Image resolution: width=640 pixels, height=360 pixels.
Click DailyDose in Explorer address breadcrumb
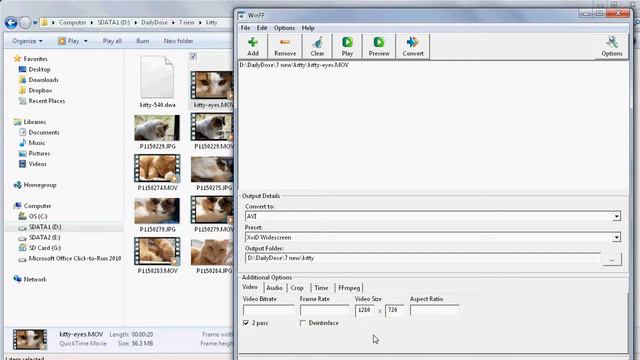154,22
